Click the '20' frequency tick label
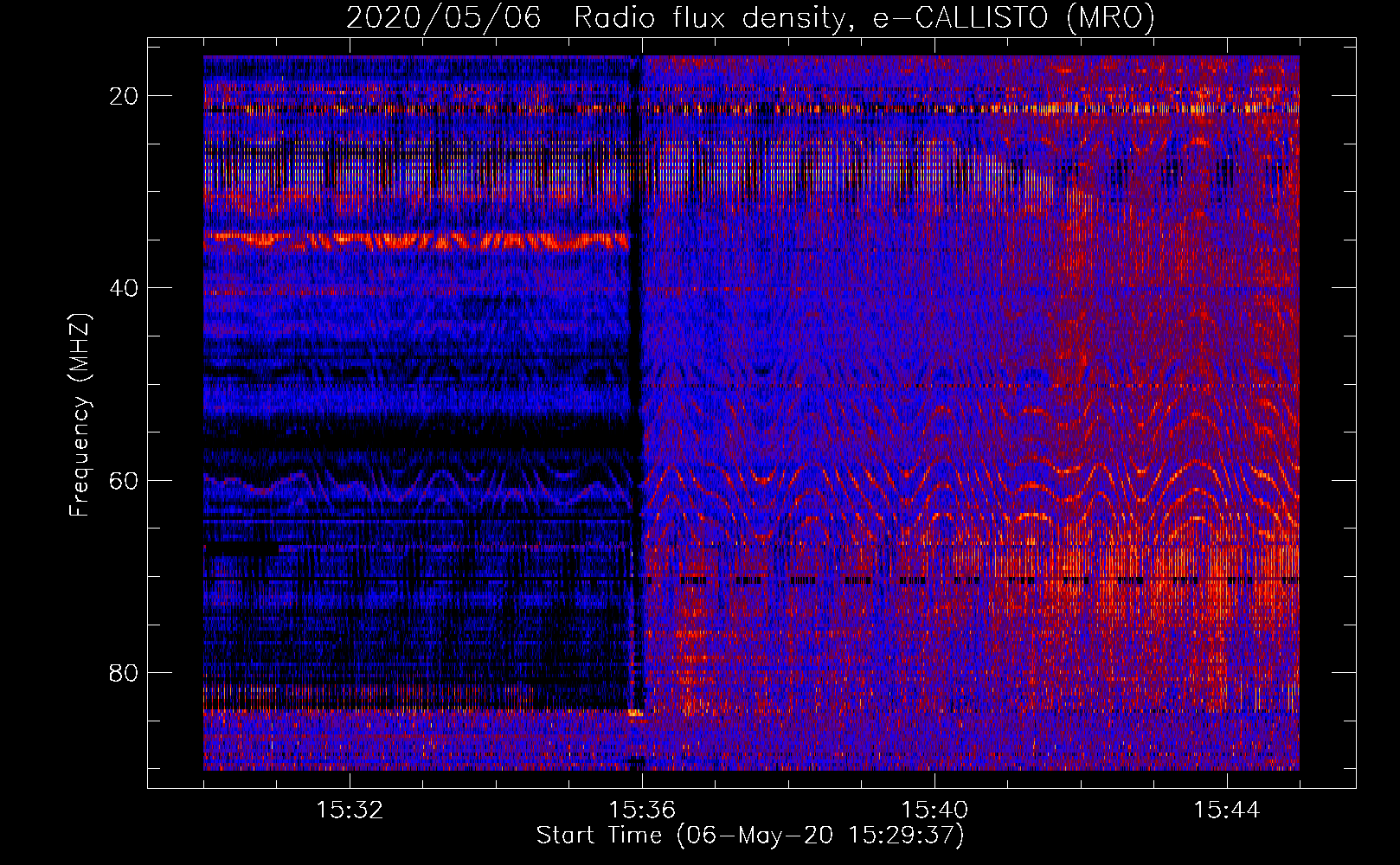 pos(124,96)
